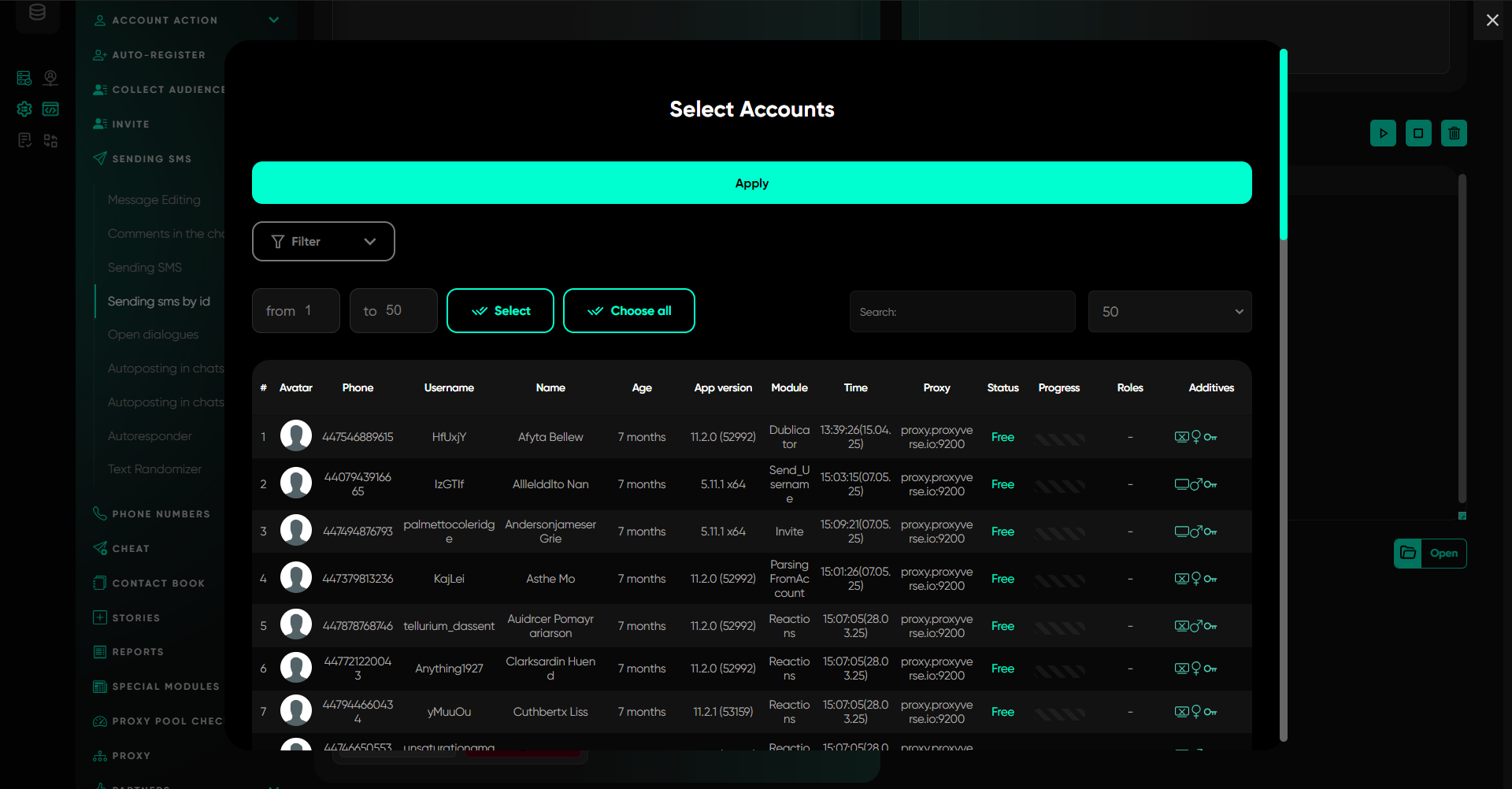The width and height of the screenshot is (1512, 789).
Task: Collapse the Account Action section chevron
Action: [273, 20]
